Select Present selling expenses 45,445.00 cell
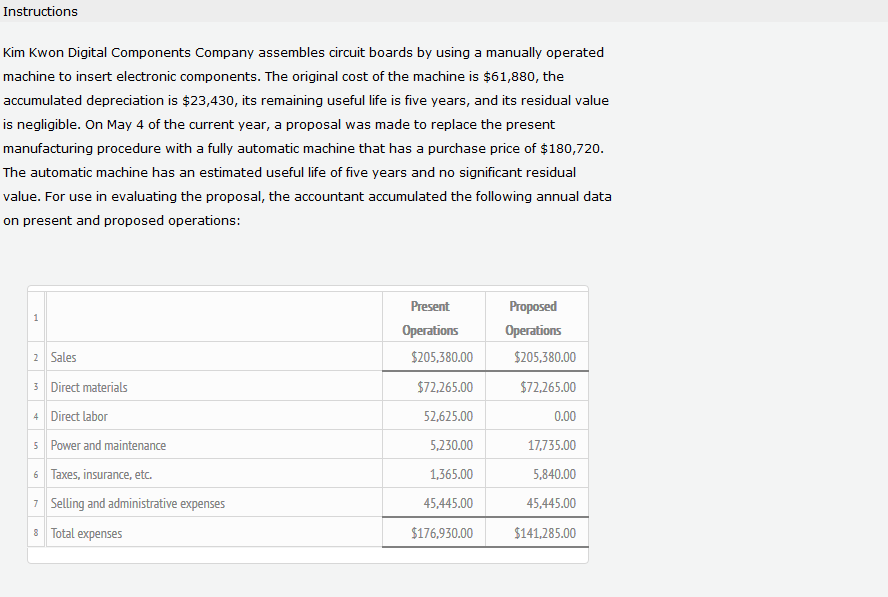This screenshot has height=597, width=888. [x=434, y=502]
